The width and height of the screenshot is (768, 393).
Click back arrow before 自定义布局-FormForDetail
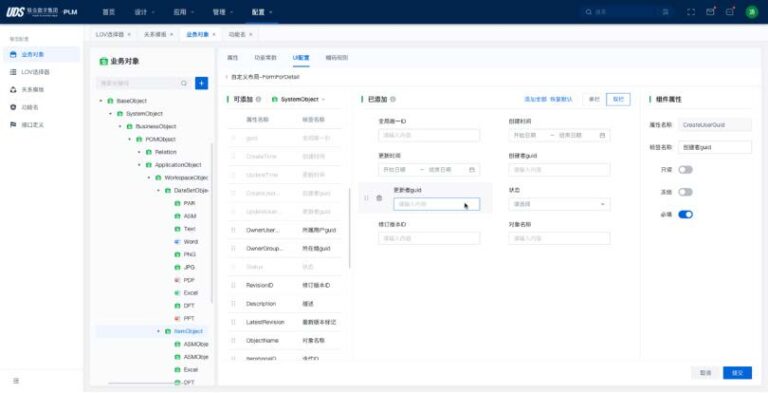227,77
